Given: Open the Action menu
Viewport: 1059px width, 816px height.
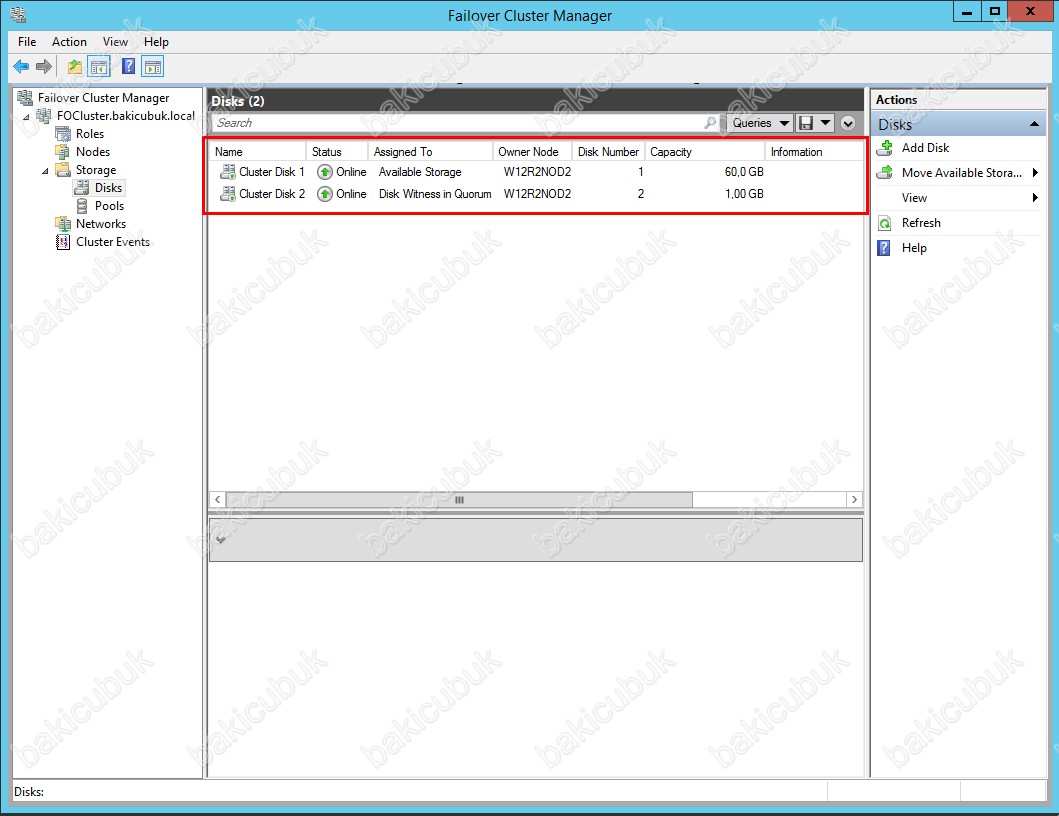Looking at the screenshot, I should [x=69, y=42].
